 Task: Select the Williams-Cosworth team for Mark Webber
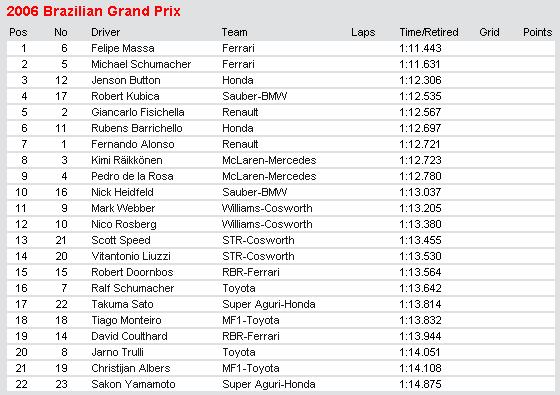(x=267, y=208)
